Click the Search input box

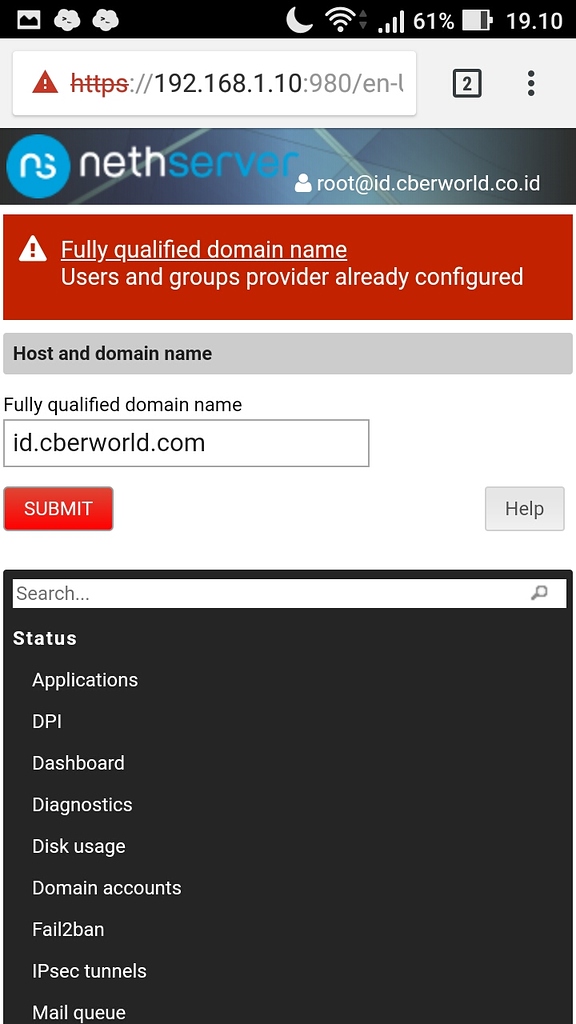[250, 593]
